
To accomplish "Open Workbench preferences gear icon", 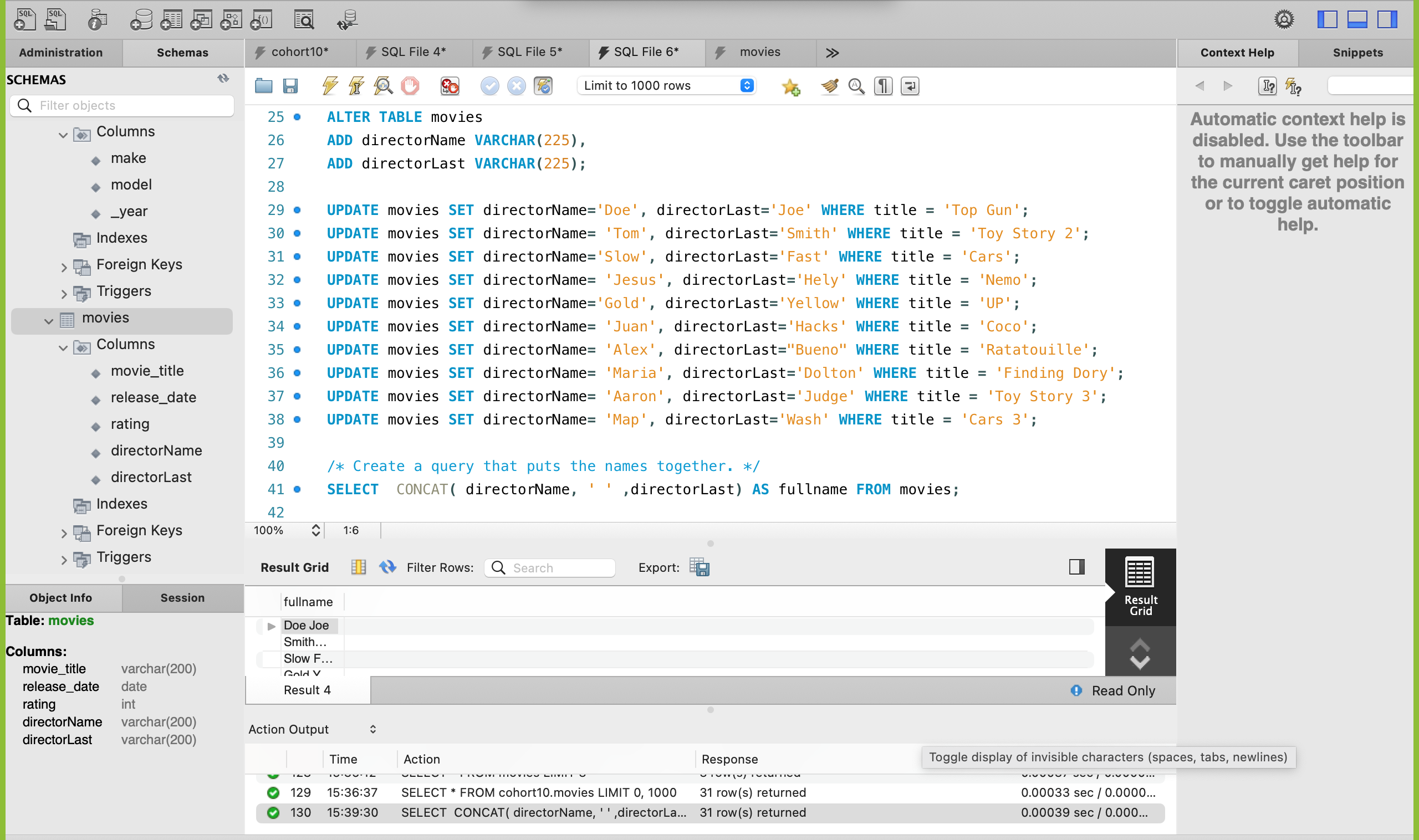I will pyautogui.click(x=1284, y=20).
